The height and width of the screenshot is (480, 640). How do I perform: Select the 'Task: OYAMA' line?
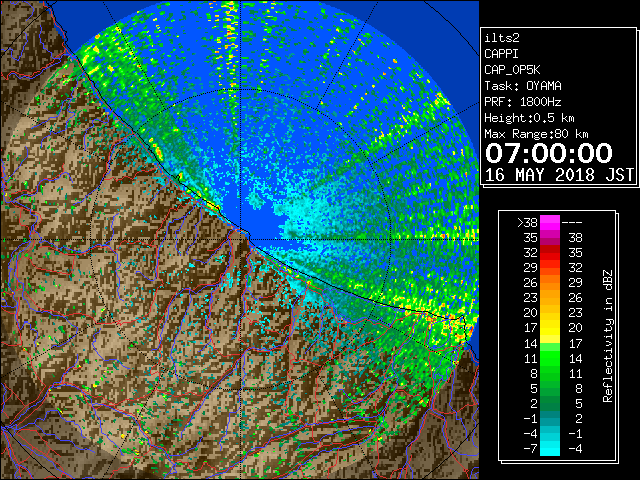pyautogui.click(x=523, y=86)
